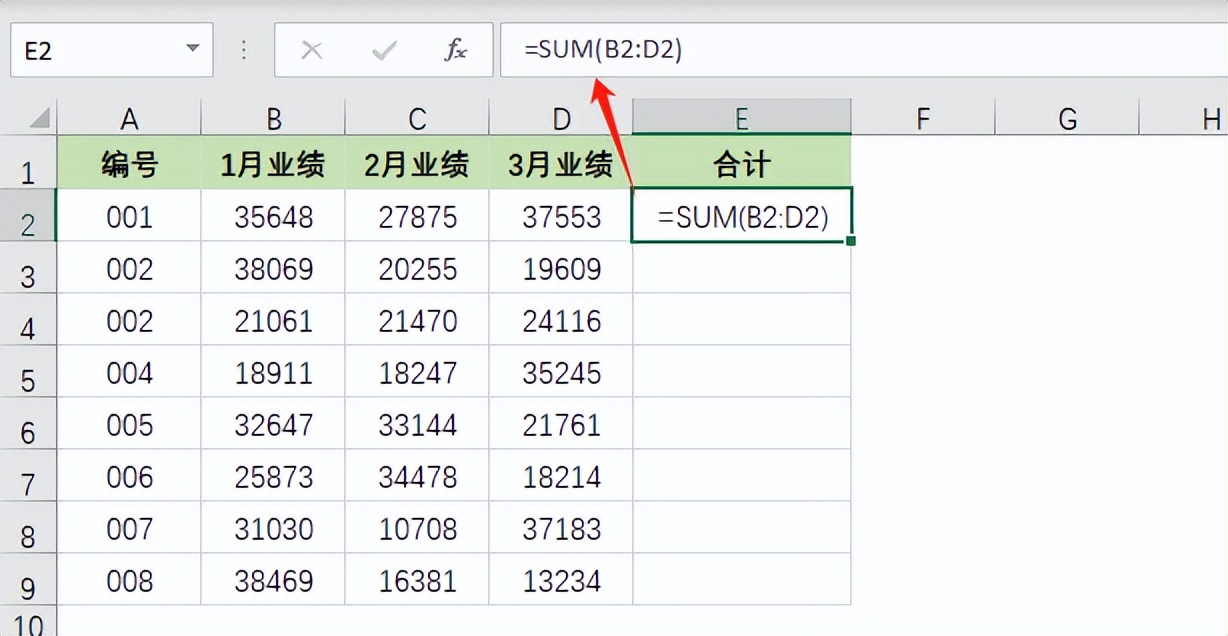The image size is (1228, 636).
Task: Click the 1月业绩 header cell
Action: coord(273,164)
